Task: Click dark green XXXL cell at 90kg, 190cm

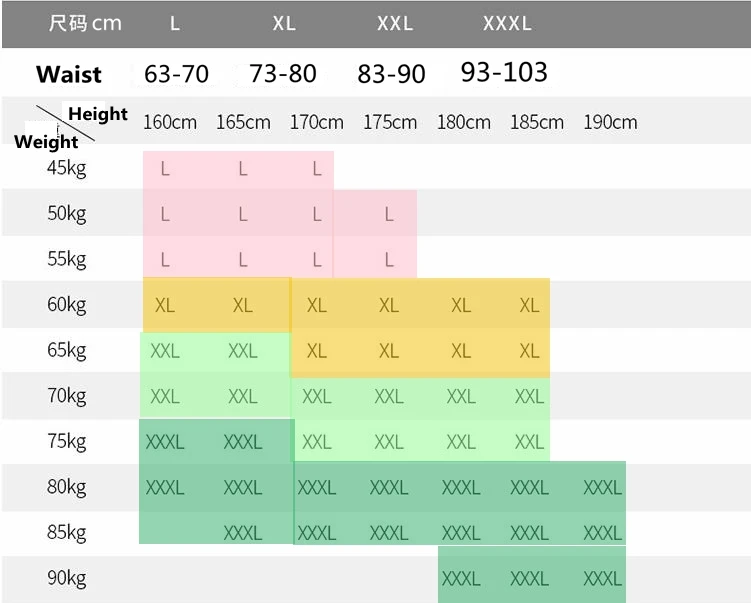Action: point(602,578)
